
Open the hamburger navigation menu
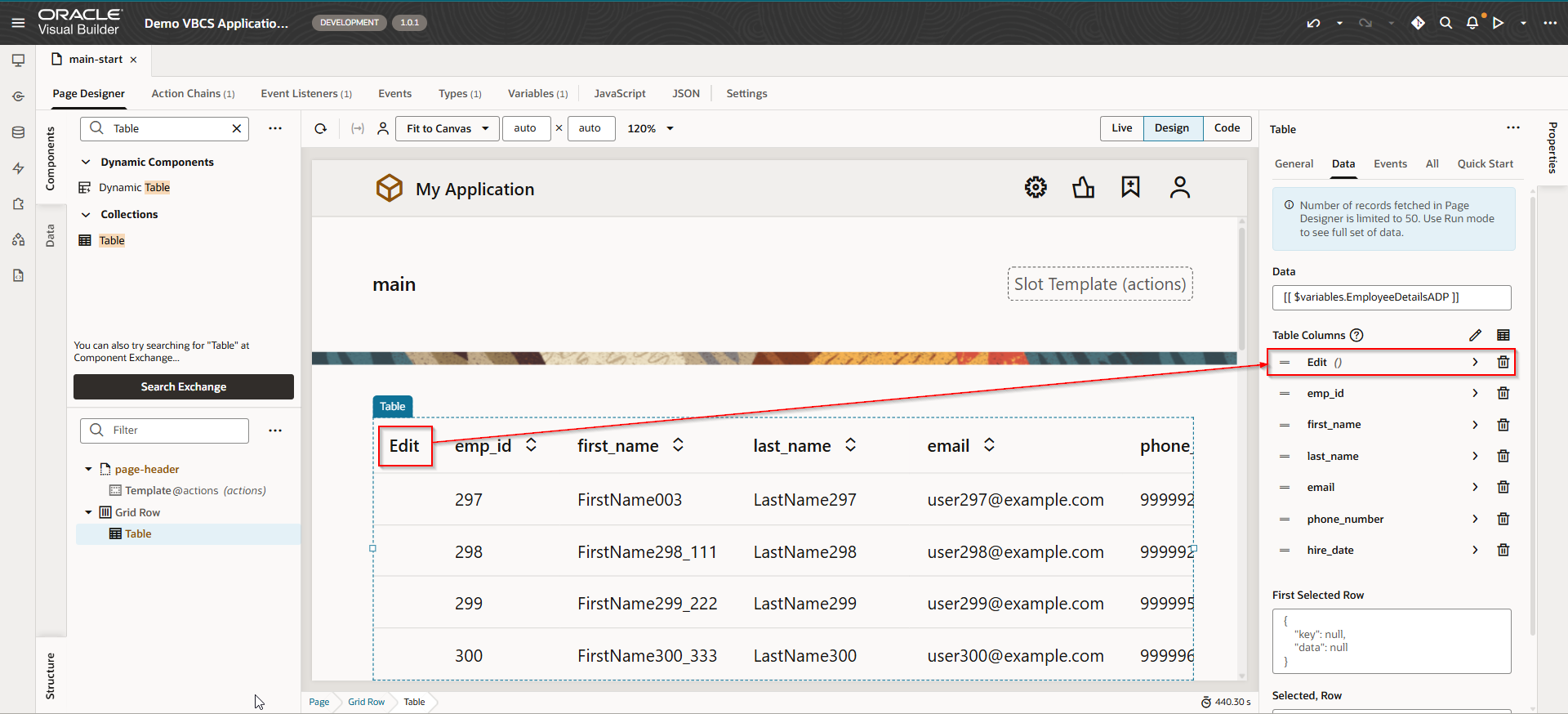(x=18, y=23)
